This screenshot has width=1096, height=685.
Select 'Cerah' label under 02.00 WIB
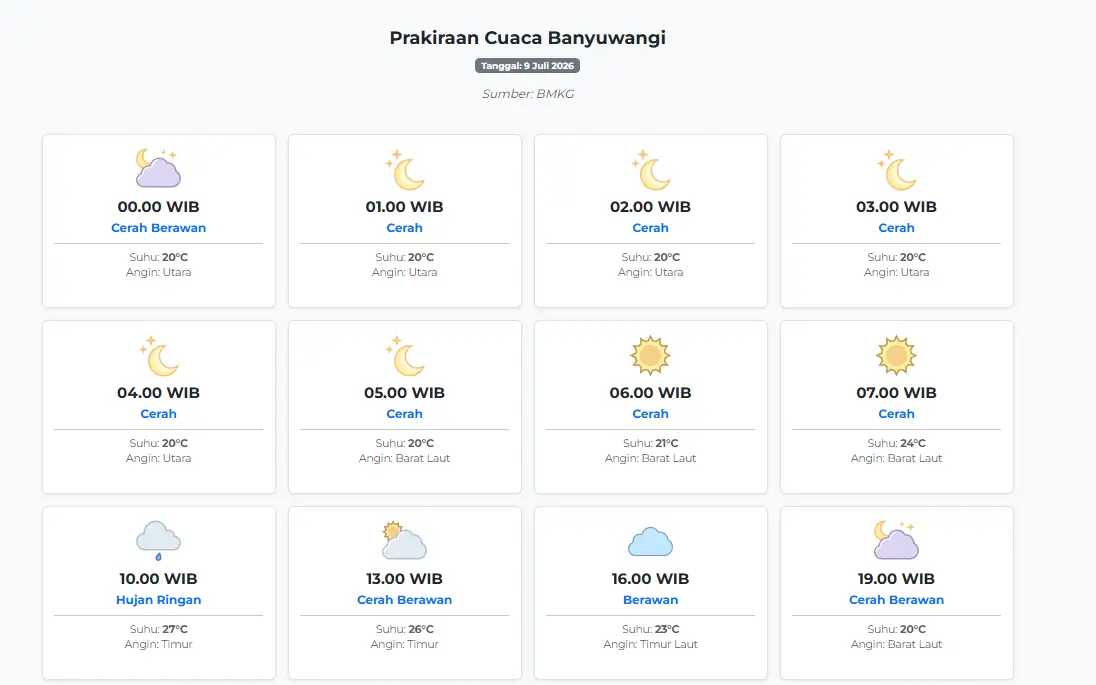651,228
